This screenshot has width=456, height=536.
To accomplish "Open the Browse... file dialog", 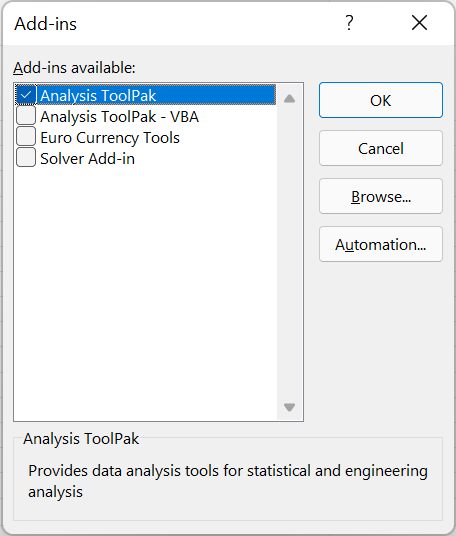I will click(381, 196).
